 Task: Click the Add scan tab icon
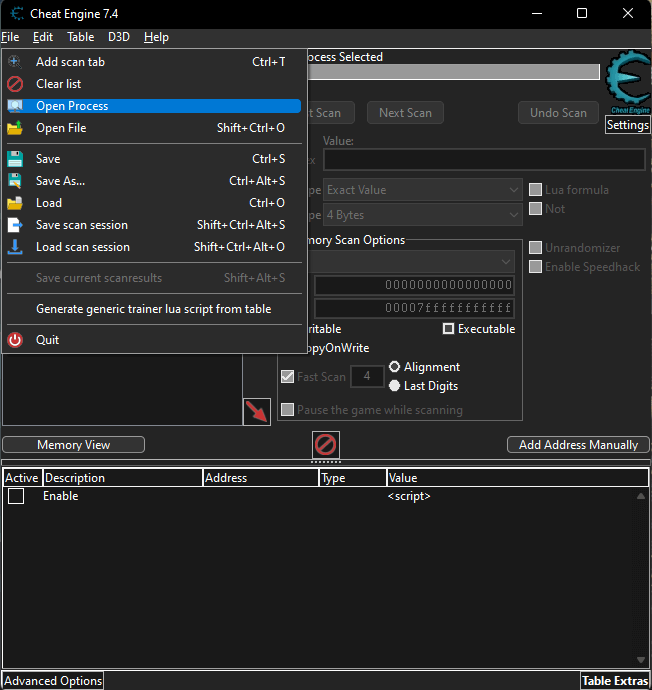pyautogui.click(x=15, y=62)
